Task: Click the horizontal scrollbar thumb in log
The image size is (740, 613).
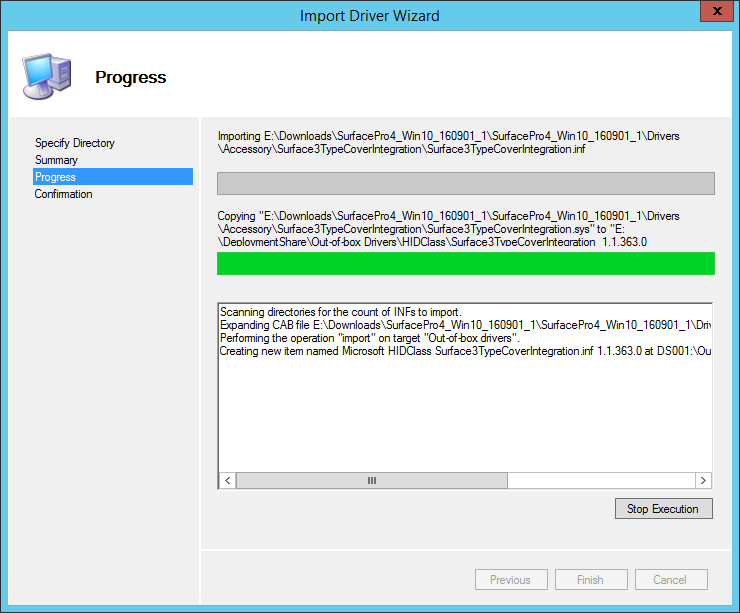Action: click(372, 480)
